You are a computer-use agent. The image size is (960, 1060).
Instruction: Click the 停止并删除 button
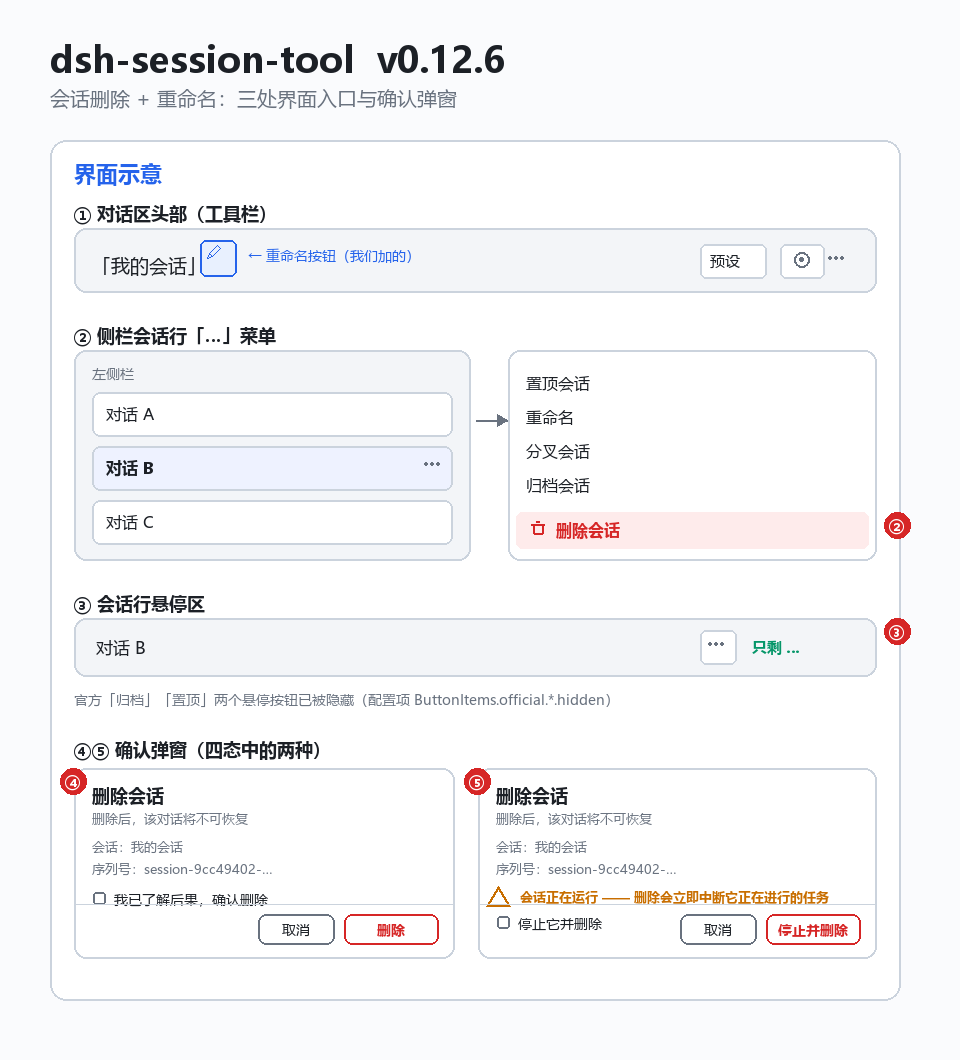(813, 930)
